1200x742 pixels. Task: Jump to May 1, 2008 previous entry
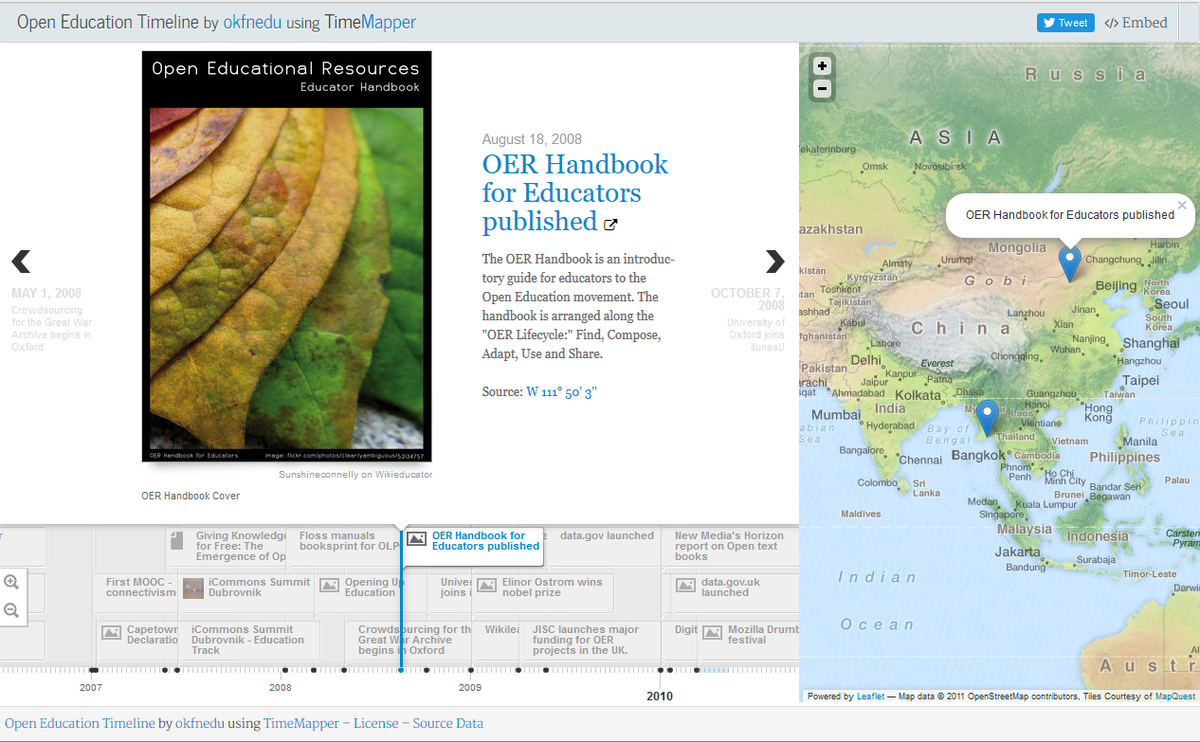pos(51,320)
